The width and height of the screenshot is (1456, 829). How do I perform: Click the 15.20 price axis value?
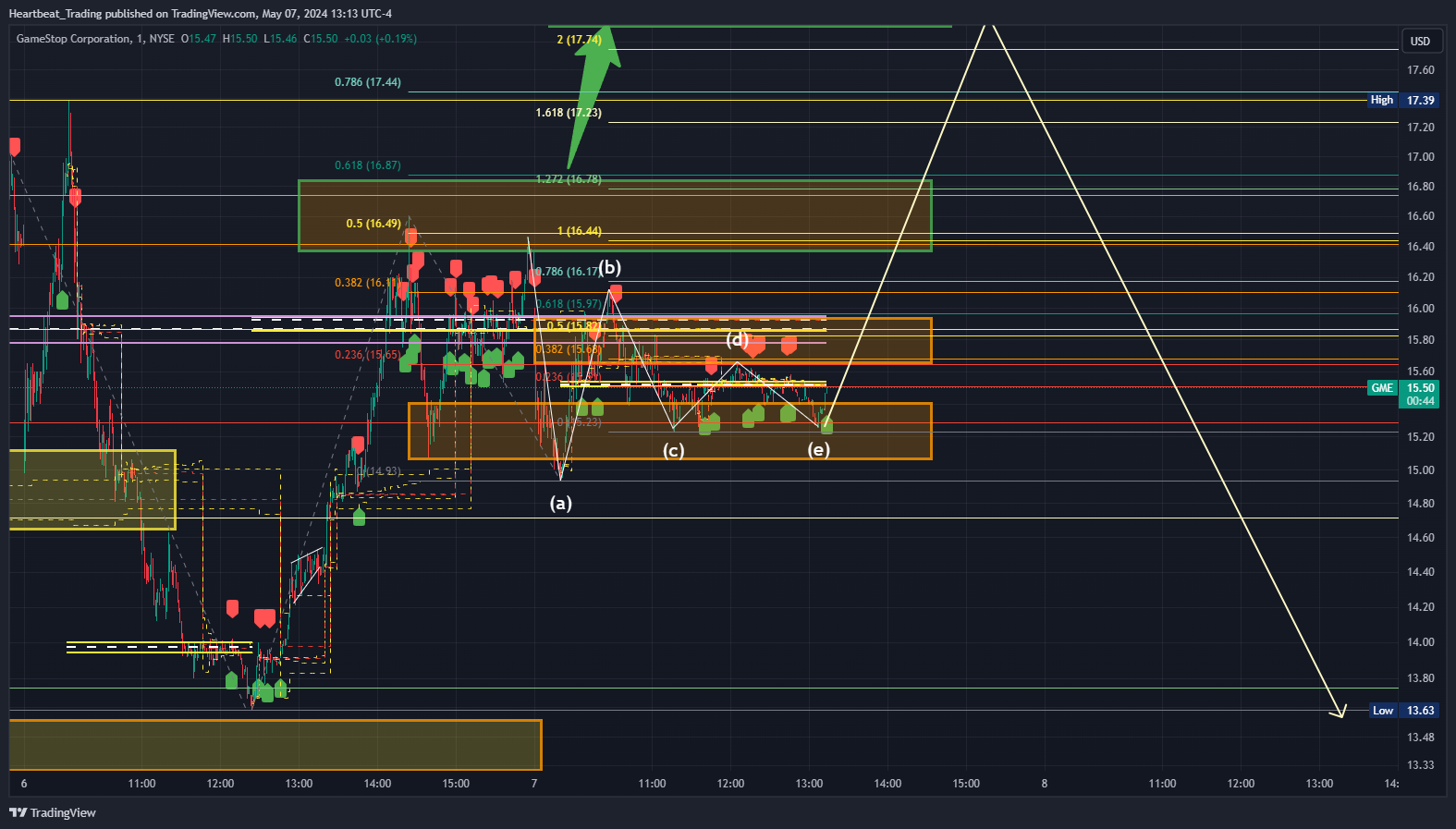(x=1420, y=437)
